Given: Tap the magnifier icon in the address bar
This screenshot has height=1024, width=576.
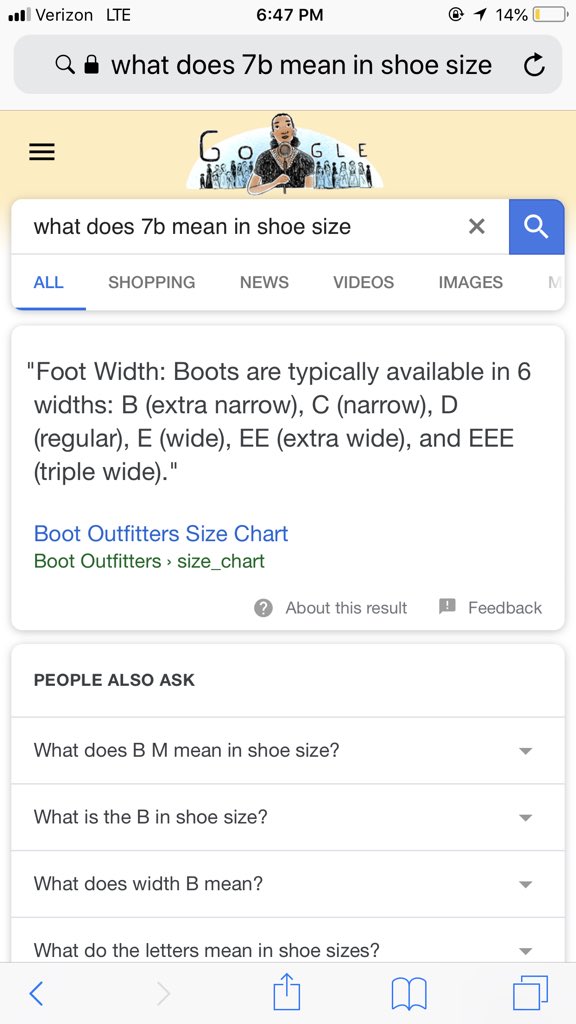Looking at the screenshot, I should point(65,65).
